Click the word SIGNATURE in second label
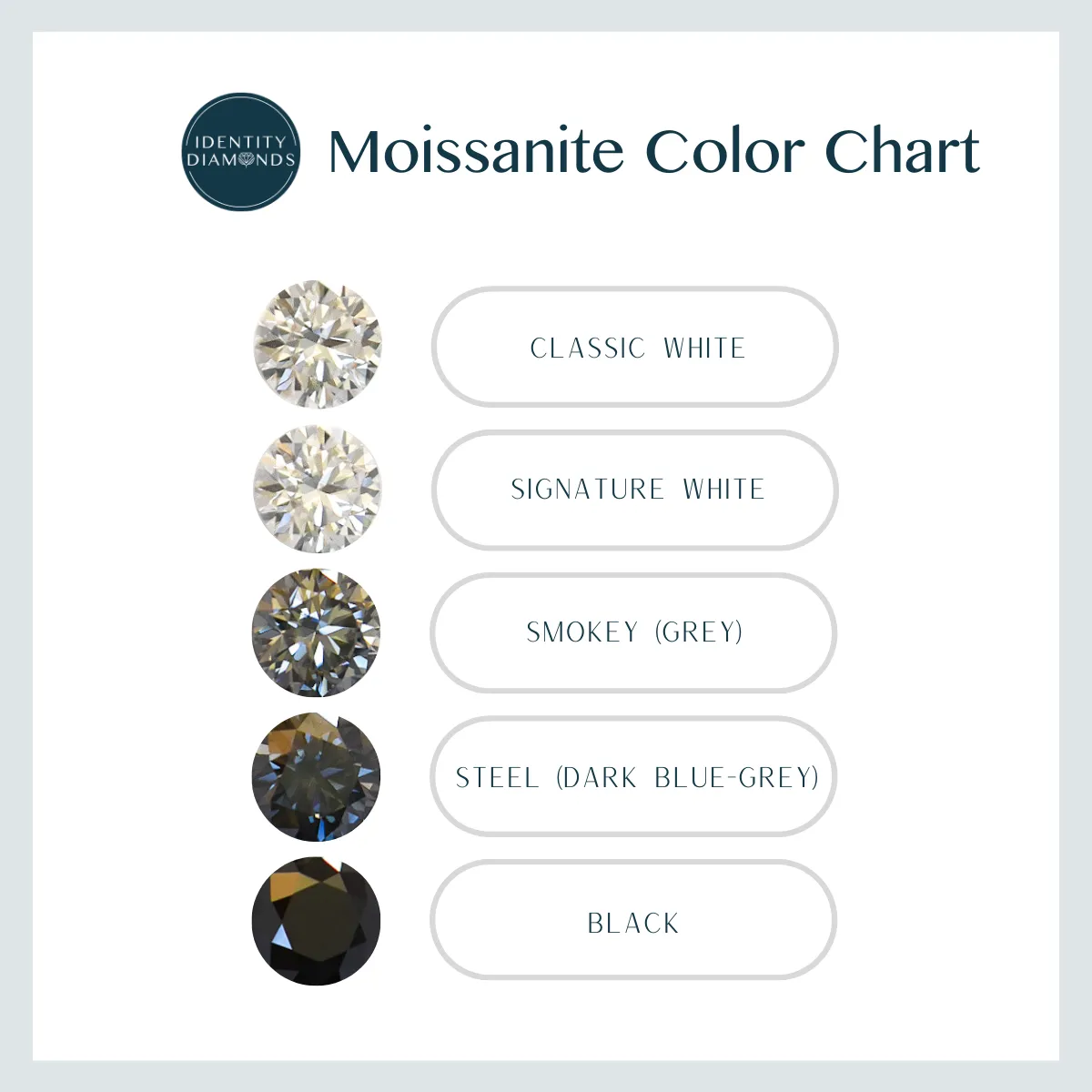Image resolution: width=1092 pixels, height=1092 pixels. coord(588,490)
